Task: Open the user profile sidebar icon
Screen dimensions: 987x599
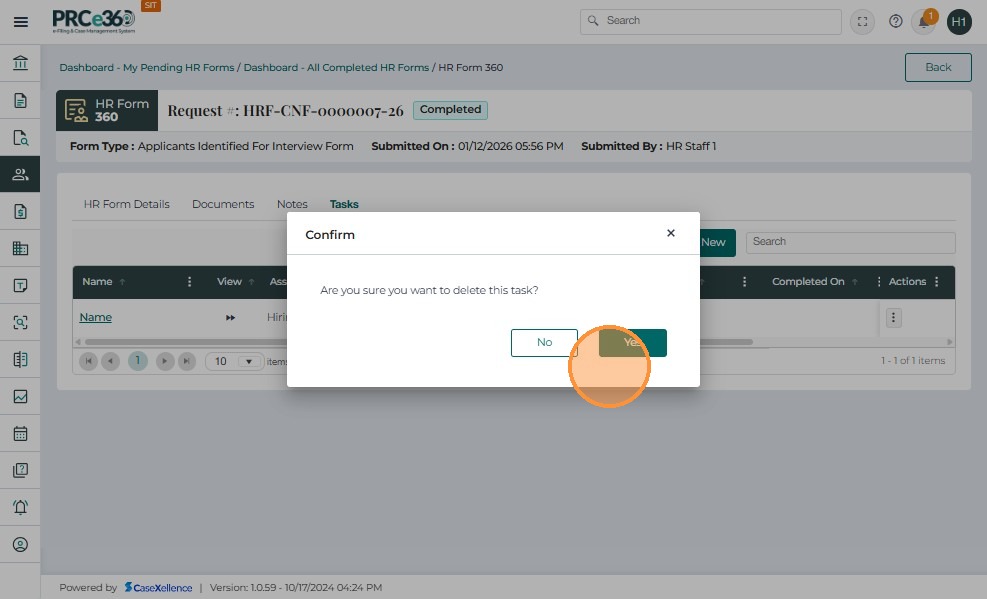Action: coord(20,544)
